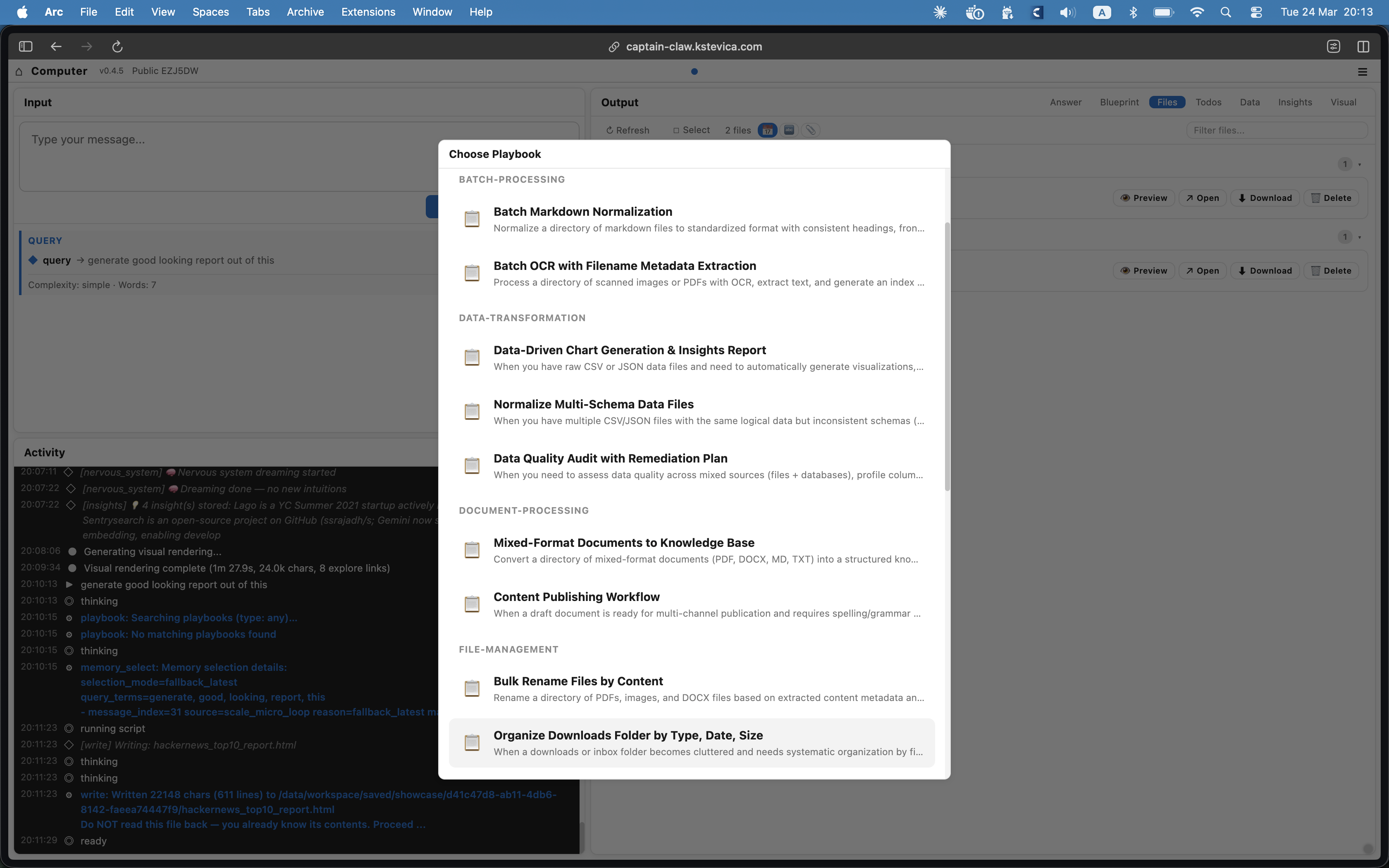Click the browser forward arrow
This screenshot has width=1389, height=868.
point(87,46)
